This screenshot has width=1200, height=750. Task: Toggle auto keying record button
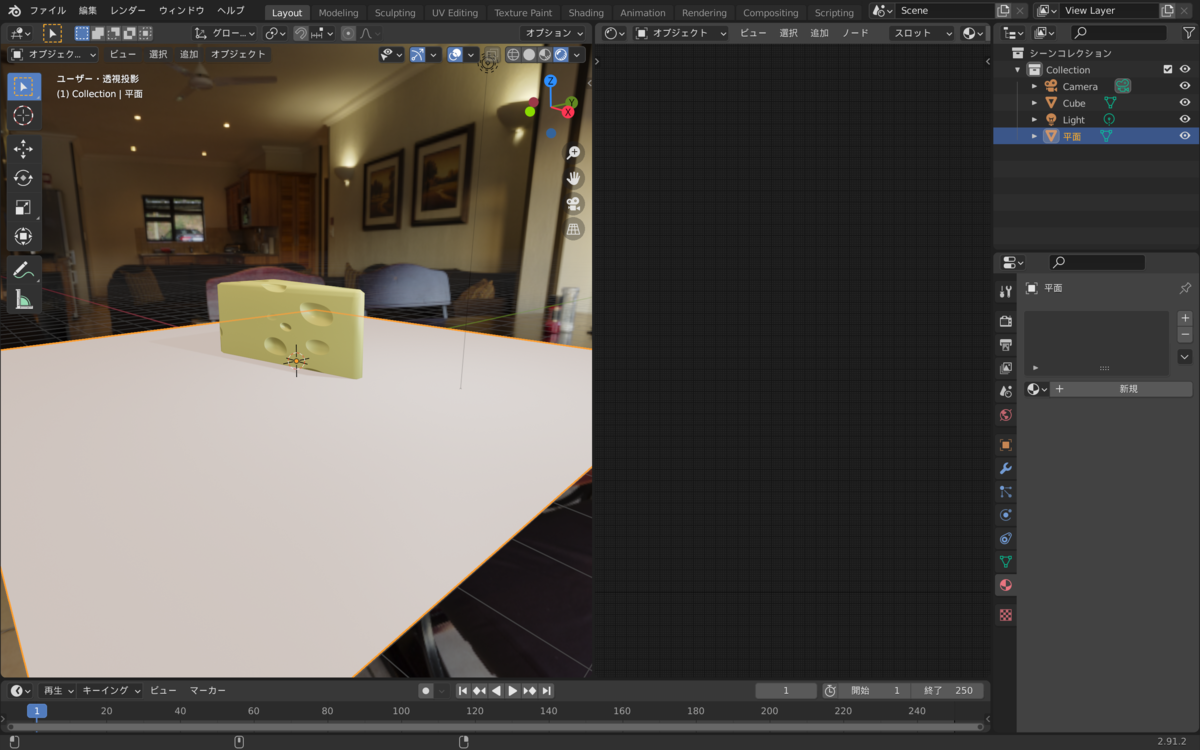pyautogui.click(x=426, y=691)
